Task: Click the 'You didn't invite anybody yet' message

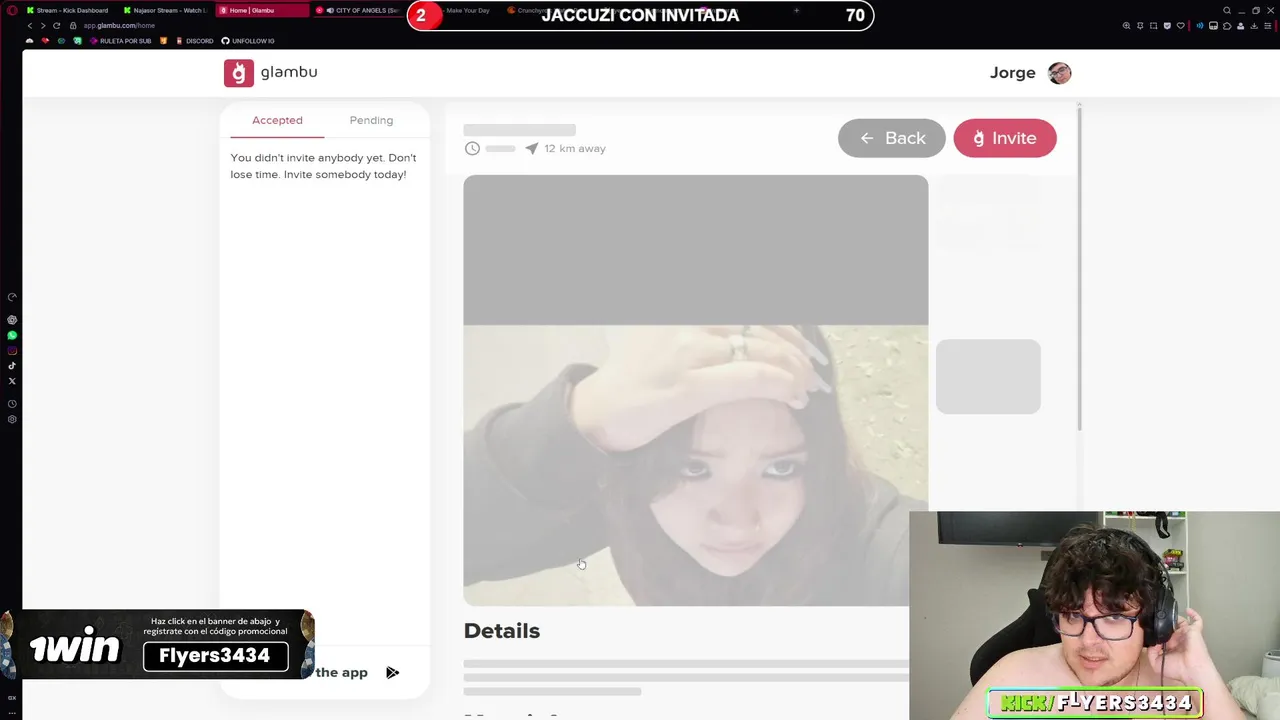Action: [x=323, y=166]
